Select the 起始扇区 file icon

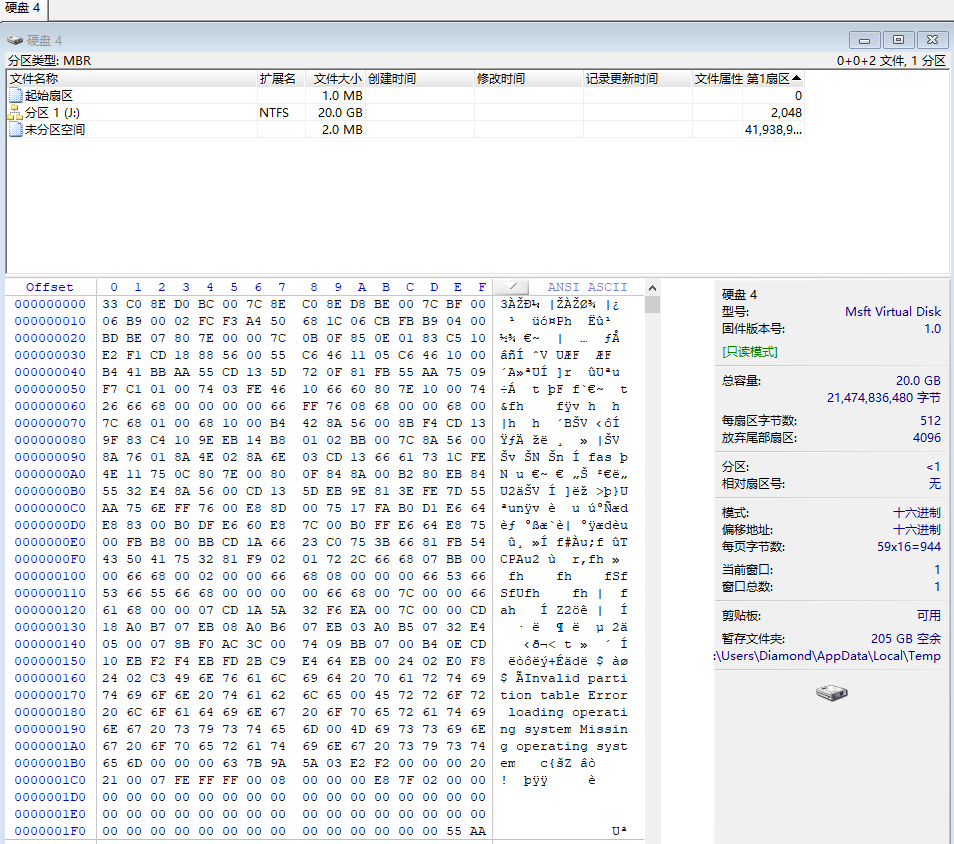click(x=16, y=96)
